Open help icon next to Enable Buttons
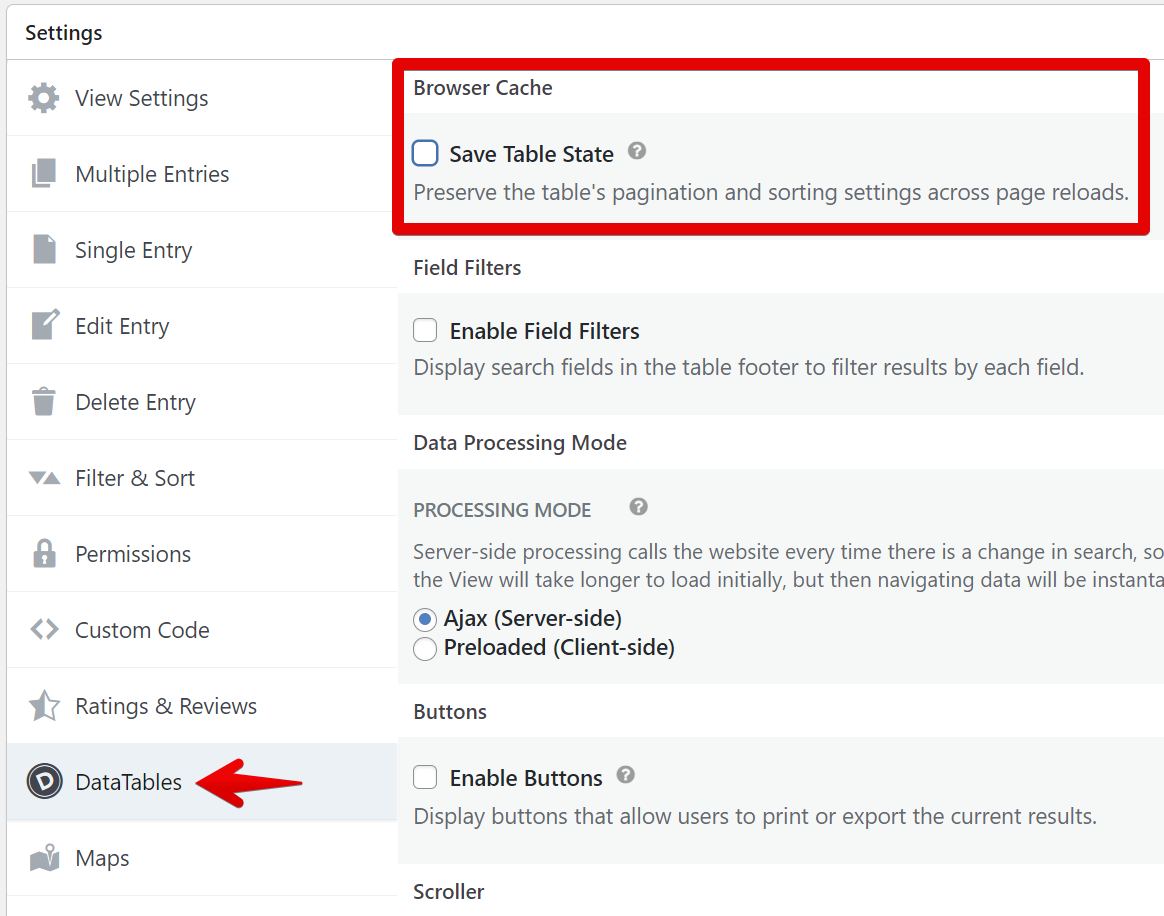1164x916 pixels. click(626, 775)
